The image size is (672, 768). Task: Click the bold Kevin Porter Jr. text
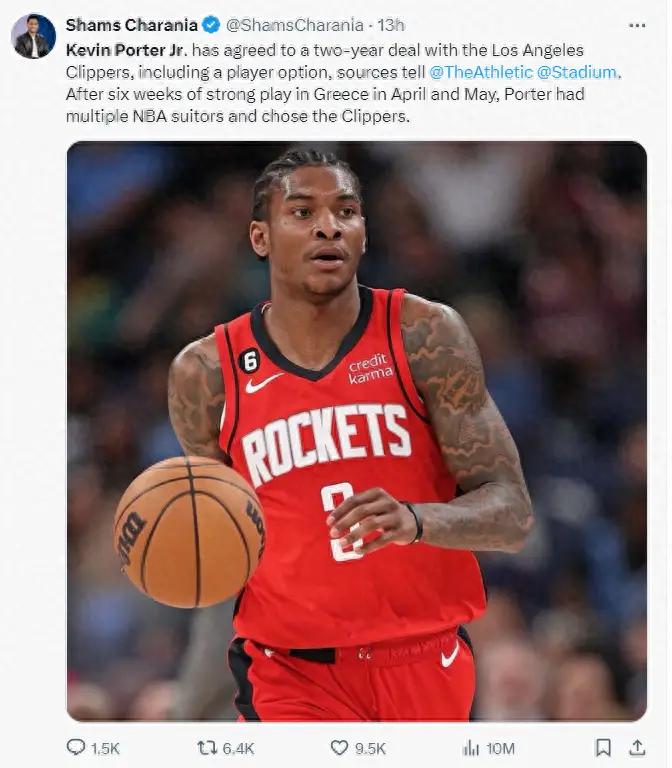(x=126, y=50)
